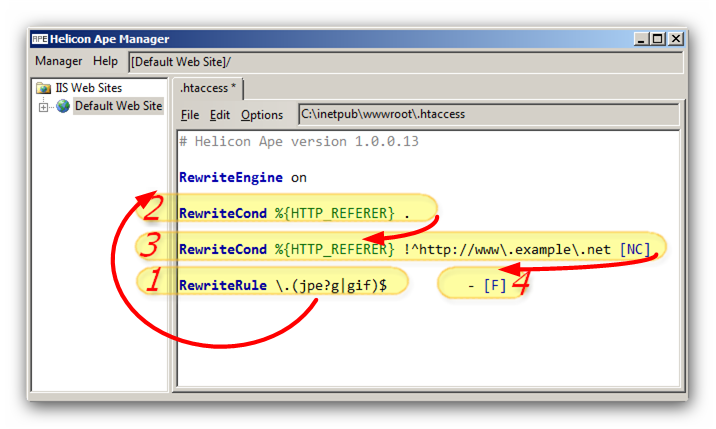Click the IIS Web Sites folder icon
The width and height of the screenshot is (716, 429).
[x=44, y=89]
